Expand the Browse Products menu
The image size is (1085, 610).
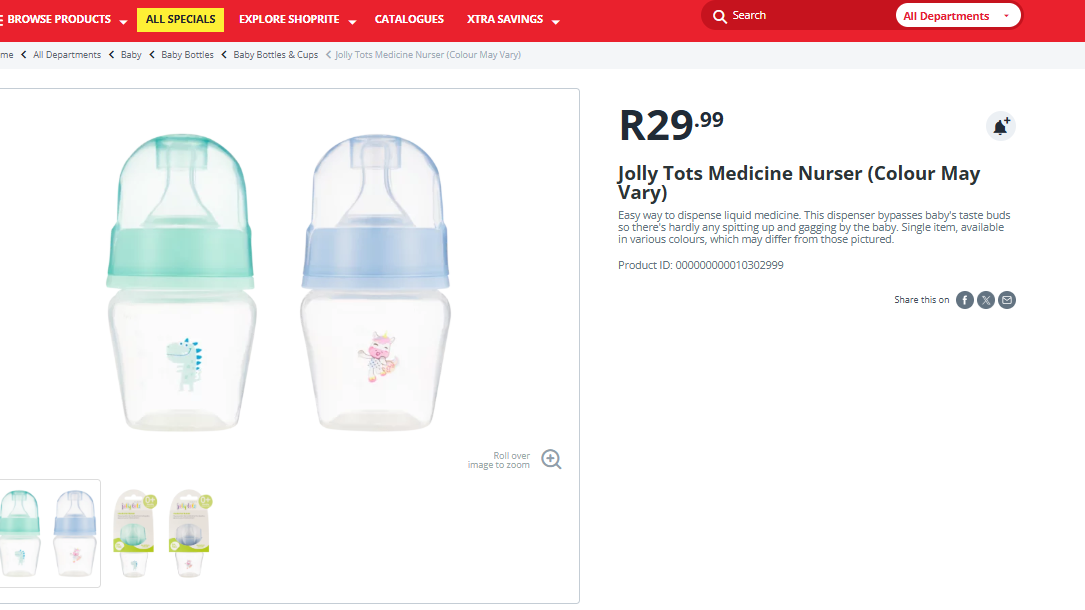coord(67,20)
